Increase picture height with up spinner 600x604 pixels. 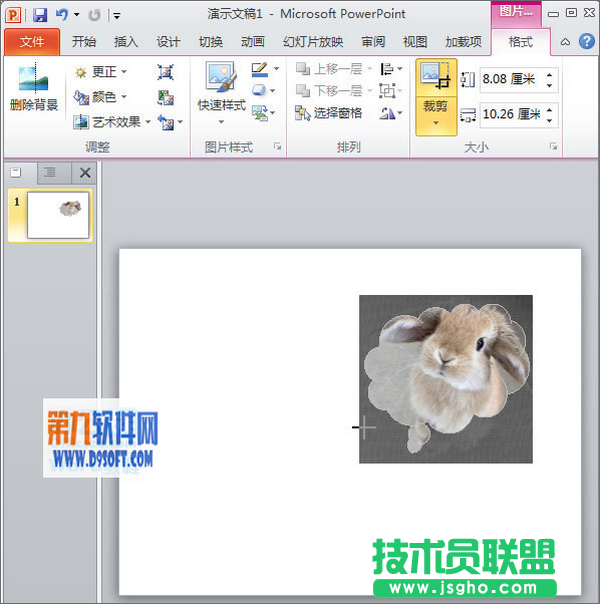pos(550,75)
